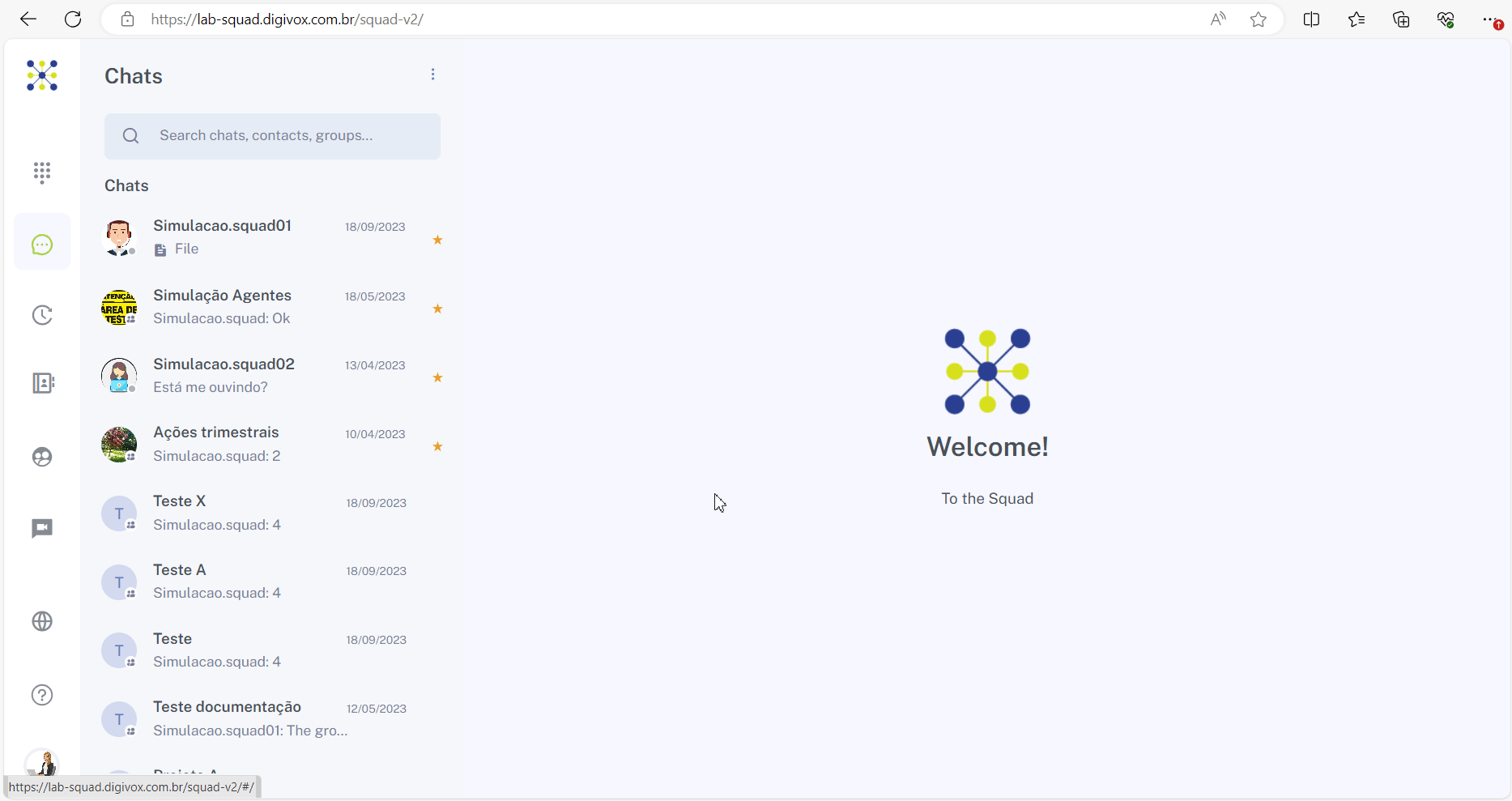Open the history clock icon

[42, 315]
